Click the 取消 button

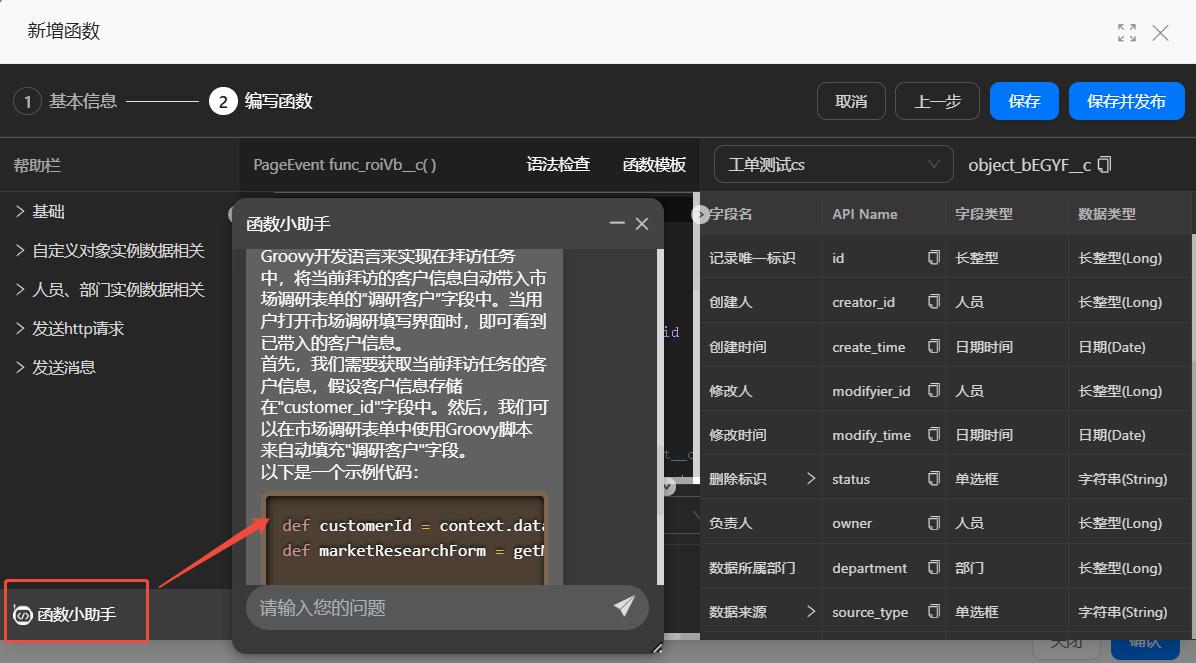click(851, 101)
